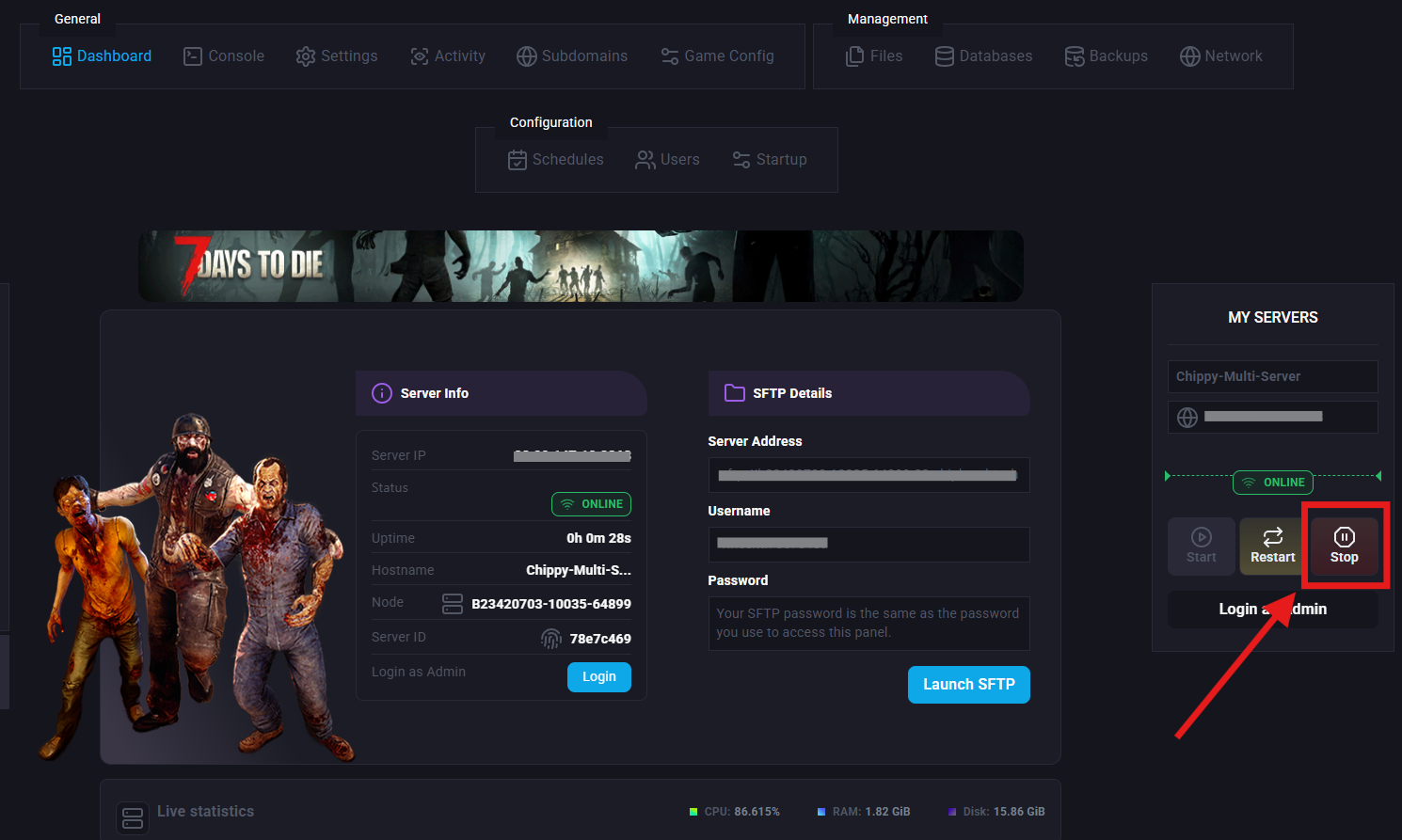Click the Live statistics heading
The height and width of the screenshot is (840, 1402).
point(205,812)
